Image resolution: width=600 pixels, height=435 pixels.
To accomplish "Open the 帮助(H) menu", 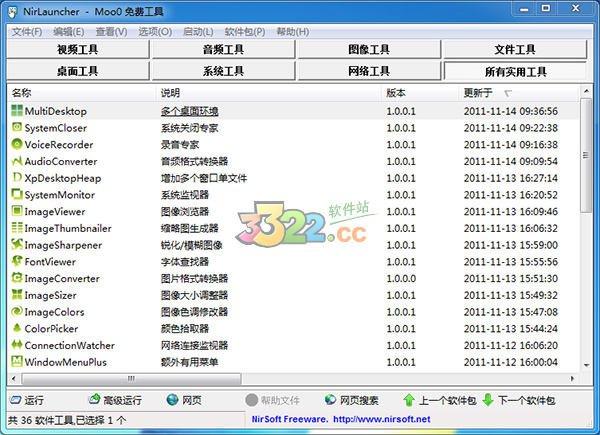I will pos(293,32).
